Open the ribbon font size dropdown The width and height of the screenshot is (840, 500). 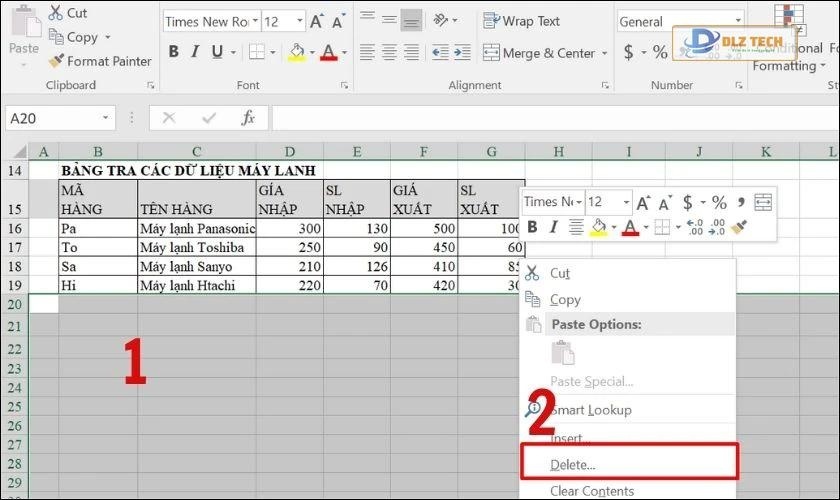(x=300, y=21)
